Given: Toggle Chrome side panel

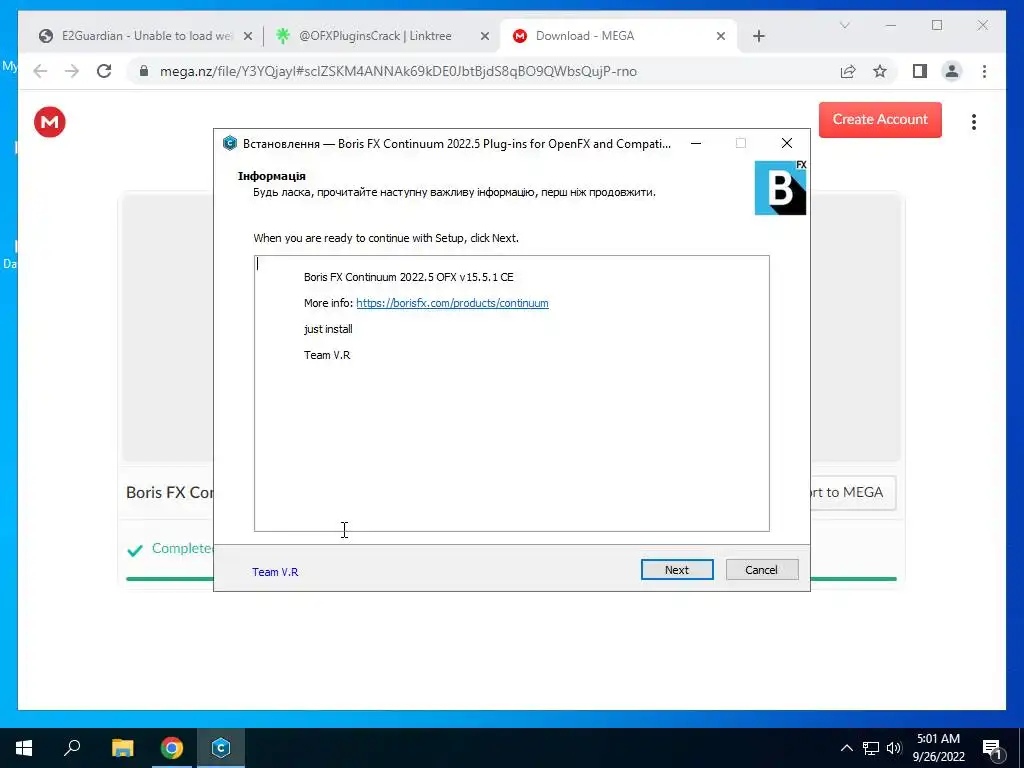Looking at the screenshot, I should coord(920,71).
